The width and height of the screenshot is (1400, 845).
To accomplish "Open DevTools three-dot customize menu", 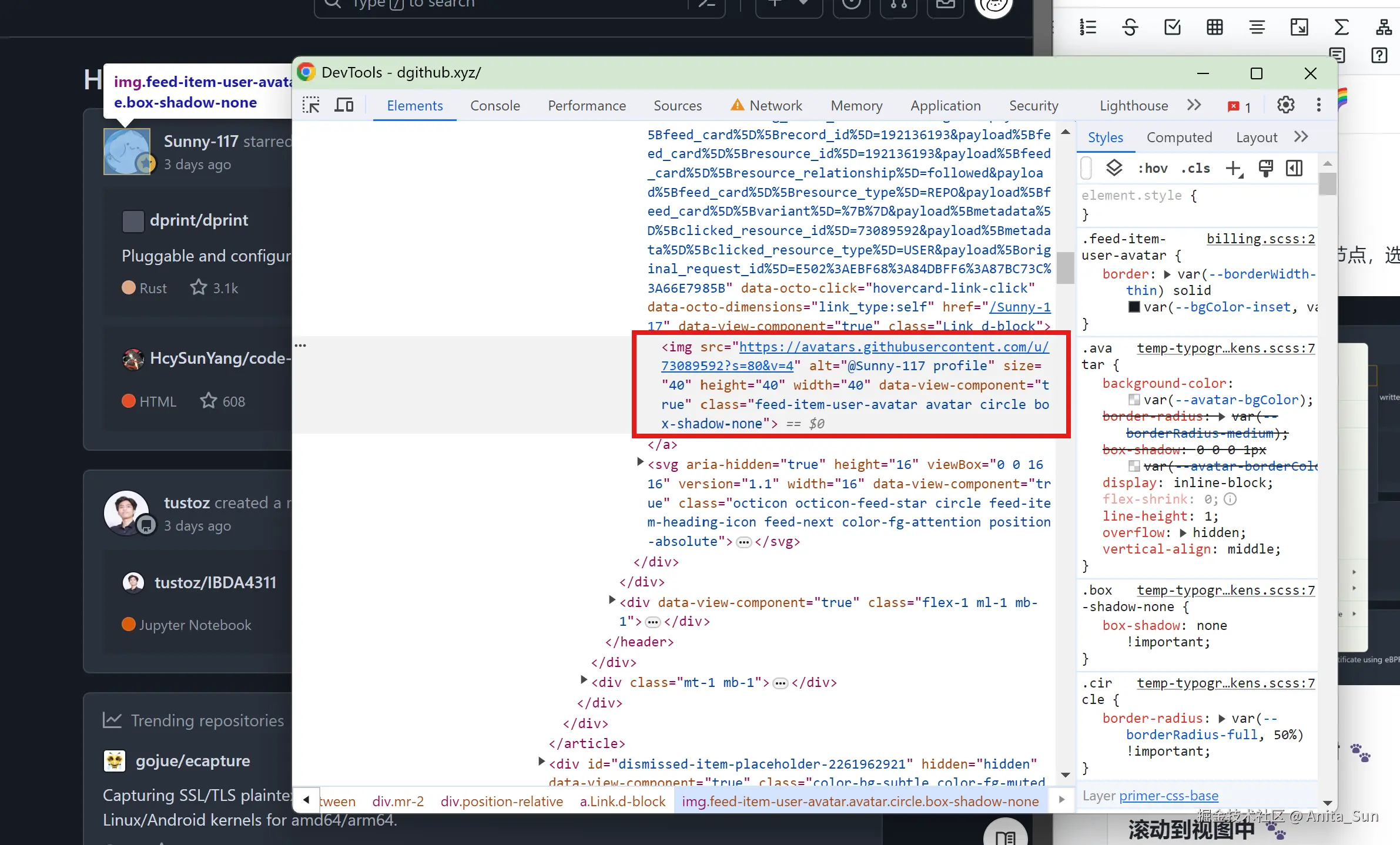I will click(x=1318, y=105).
